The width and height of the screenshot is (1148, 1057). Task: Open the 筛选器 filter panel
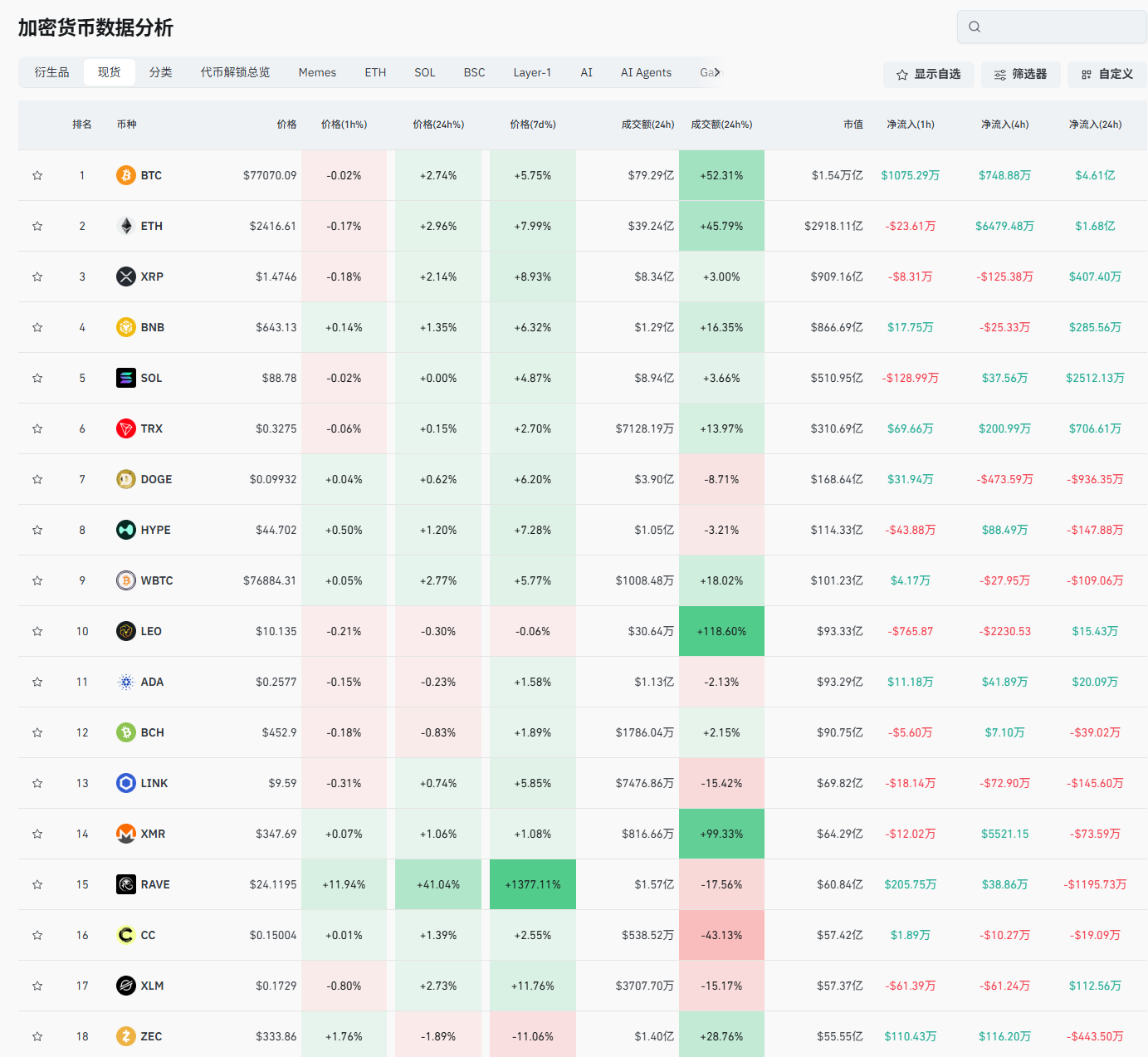pyautogui.click(x=1020, y=74)
